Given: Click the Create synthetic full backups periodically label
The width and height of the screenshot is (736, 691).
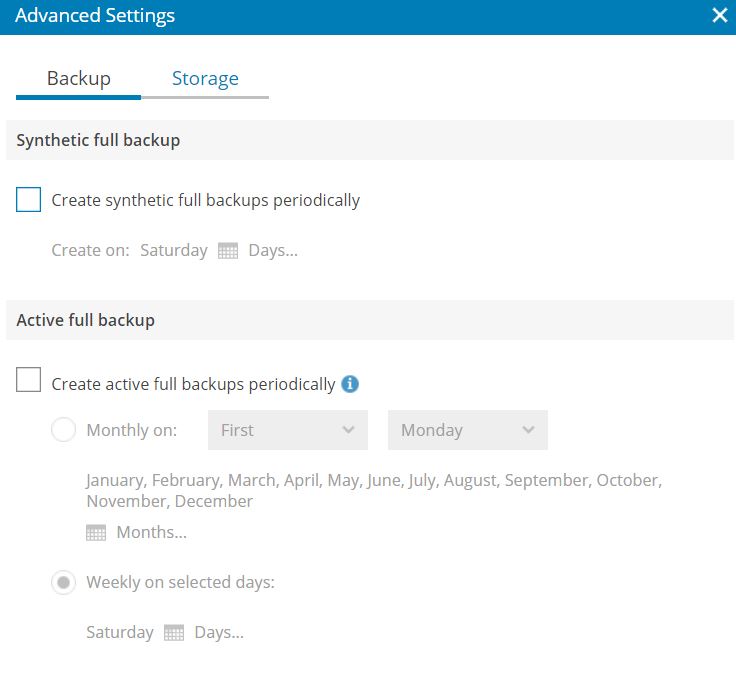Looking at the screenshot, I should 206,200.
